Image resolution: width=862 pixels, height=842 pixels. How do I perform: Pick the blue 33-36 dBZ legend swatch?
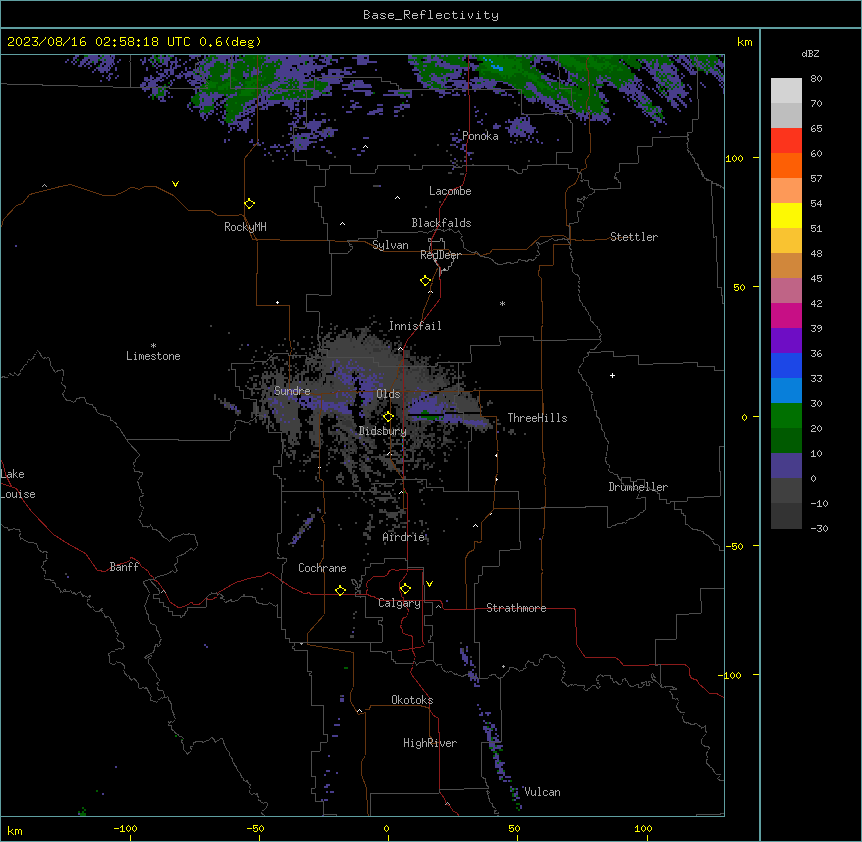point(786,365)
